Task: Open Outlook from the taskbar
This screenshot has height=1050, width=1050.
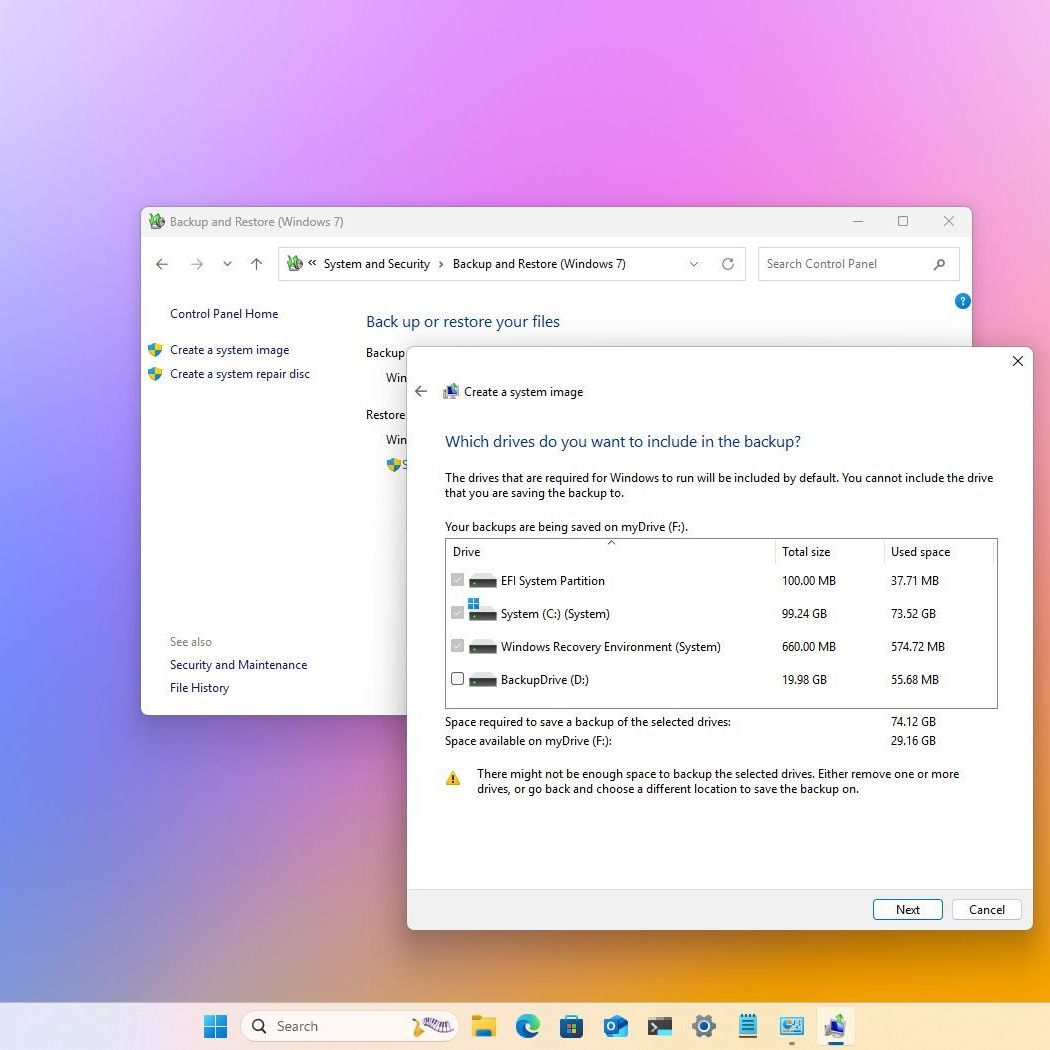Action: pos(615,1026)
